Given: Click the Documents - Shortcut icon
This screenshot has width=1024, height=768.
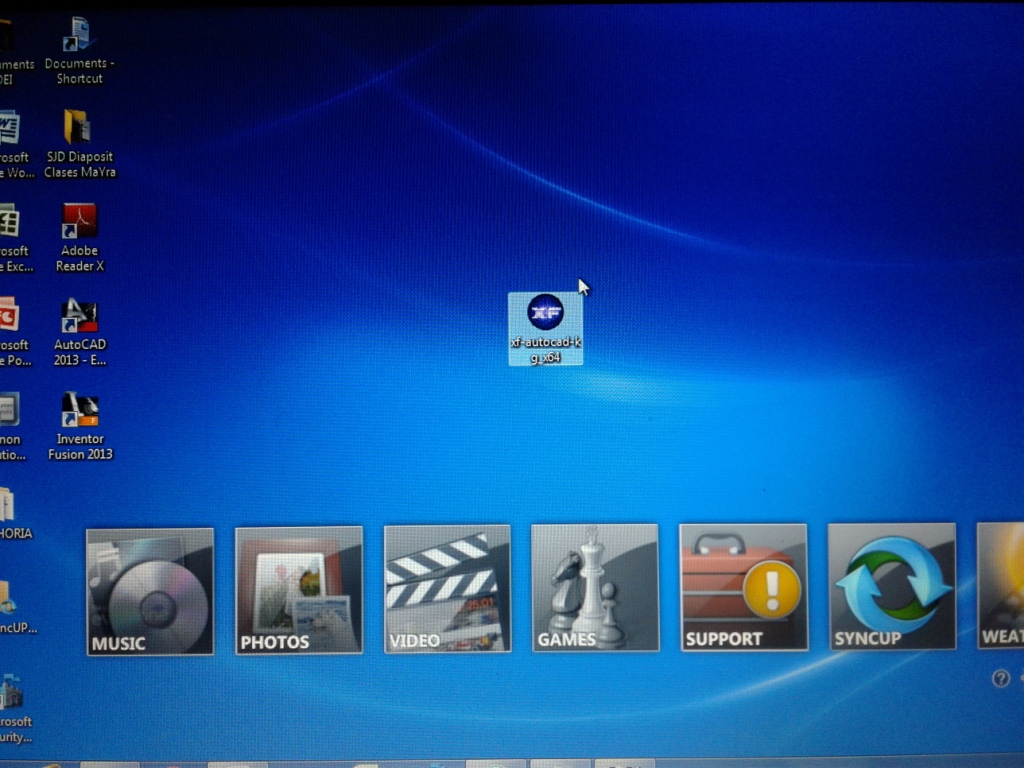Looking at the screenshot, I should (78, 35).
